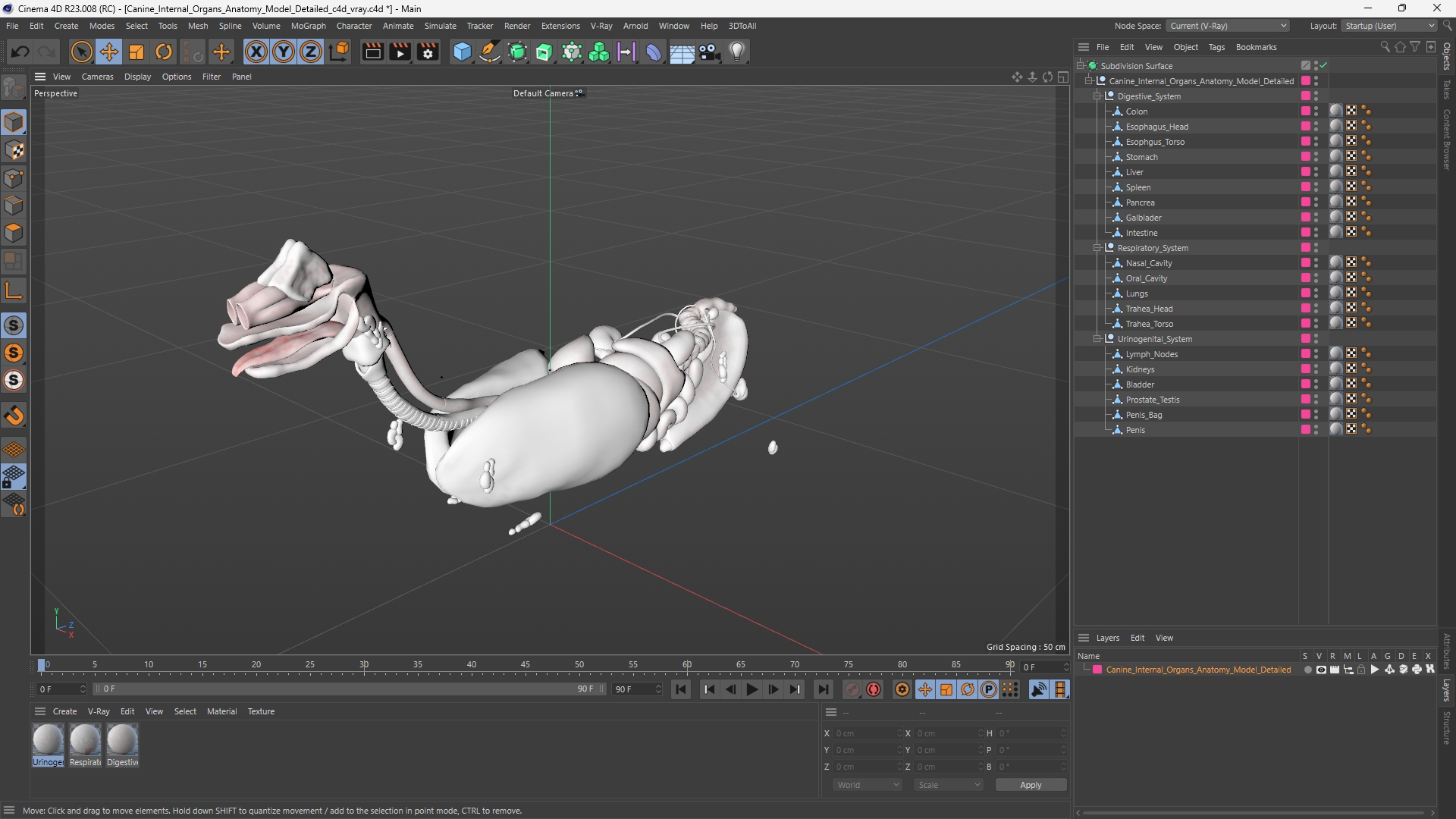This screenshot has width=1456, height=819.
Task: Toggle Y axis lock icon
Action: pyautogui.click(x=284, y=52)
